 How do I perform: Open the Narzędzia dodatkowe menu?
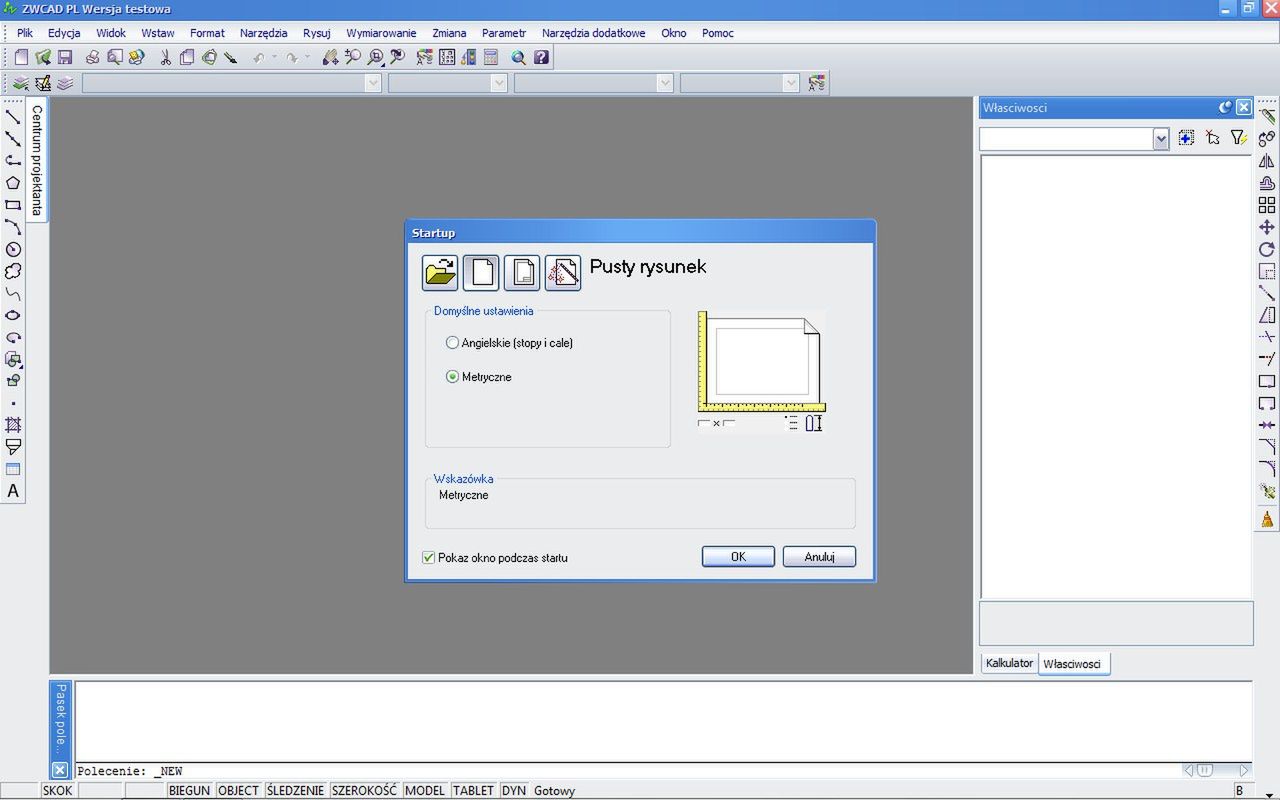click(x=594, y=33)
